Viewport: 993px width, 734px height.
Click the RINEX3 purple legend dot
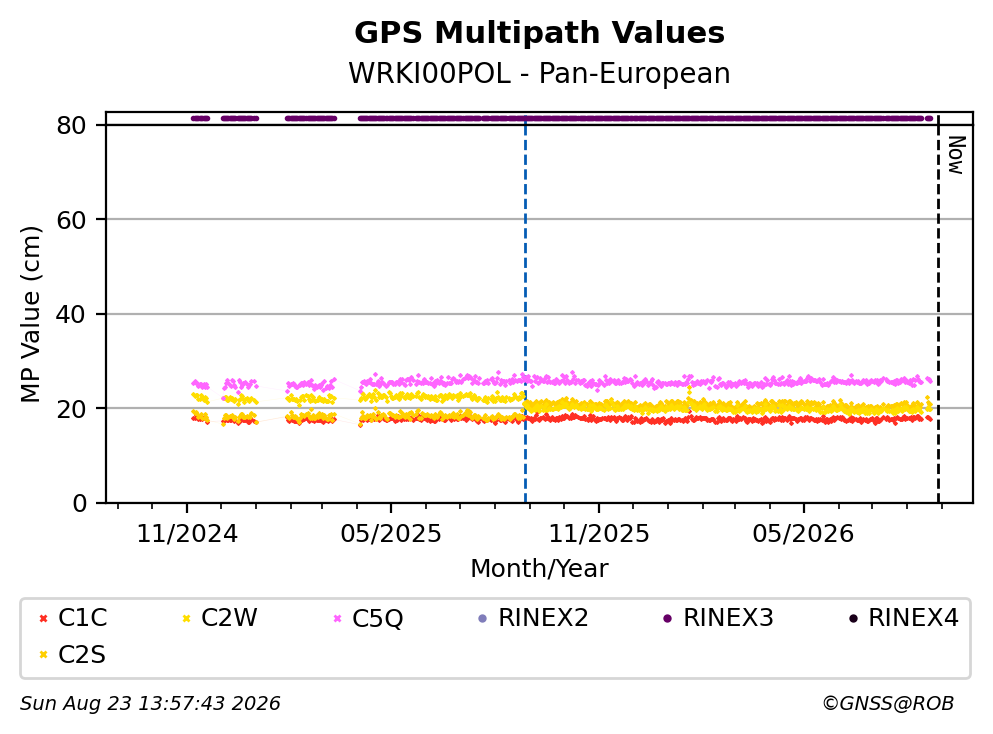(x=667, y=618)
